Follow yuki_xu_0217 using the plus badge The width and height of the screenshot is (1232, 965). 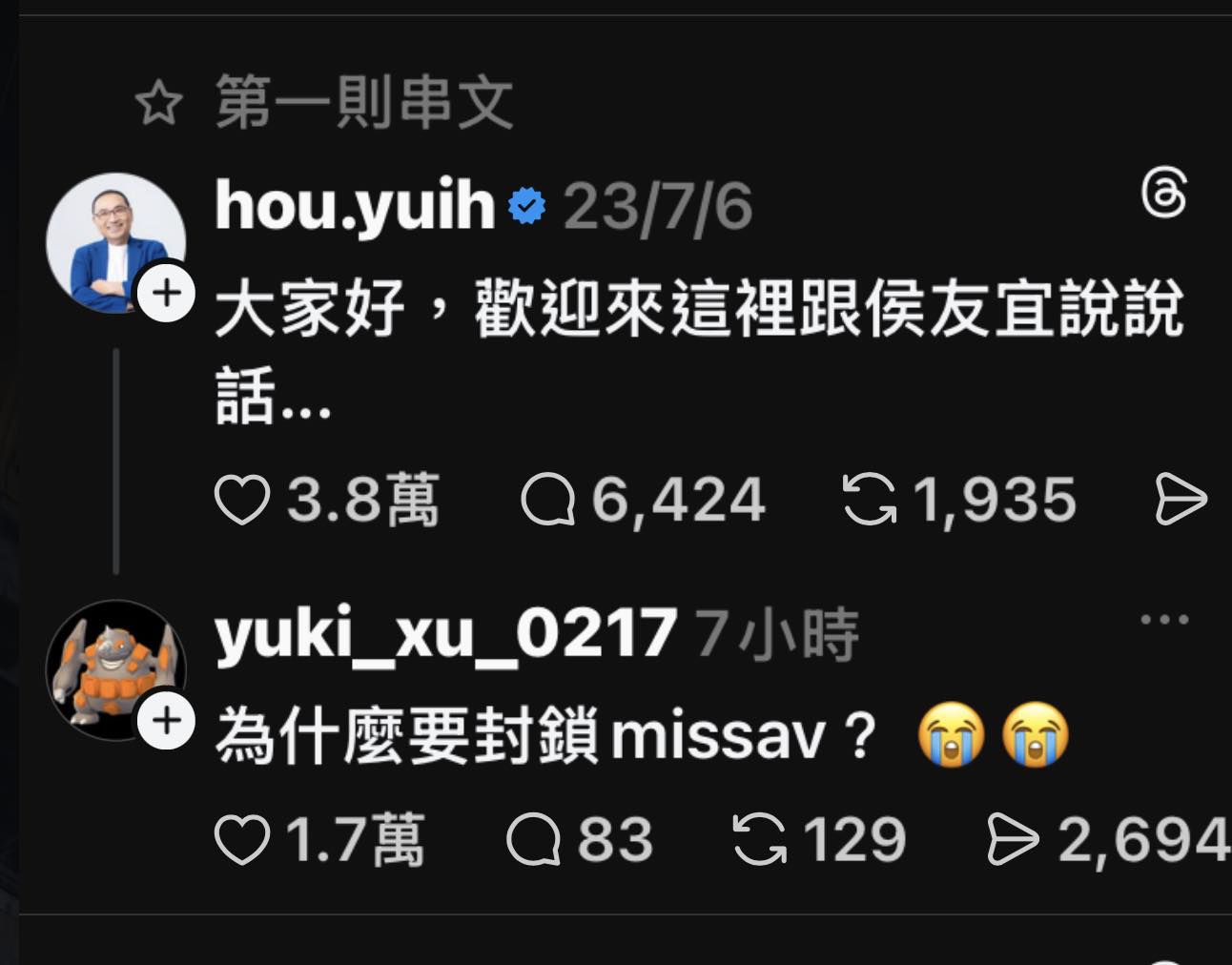167,720
